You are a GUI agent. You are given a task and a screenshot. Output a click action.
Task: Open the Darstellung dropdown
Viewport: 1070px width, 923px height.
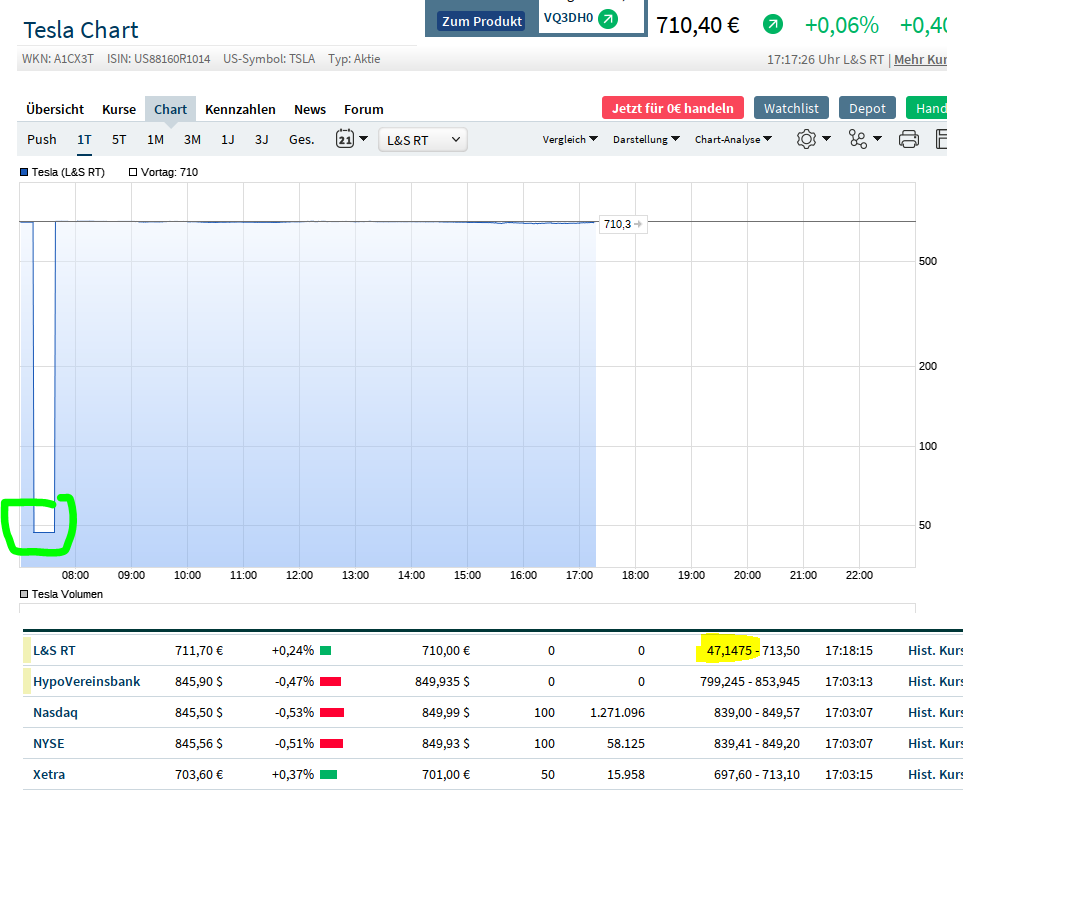coord(646,139)
